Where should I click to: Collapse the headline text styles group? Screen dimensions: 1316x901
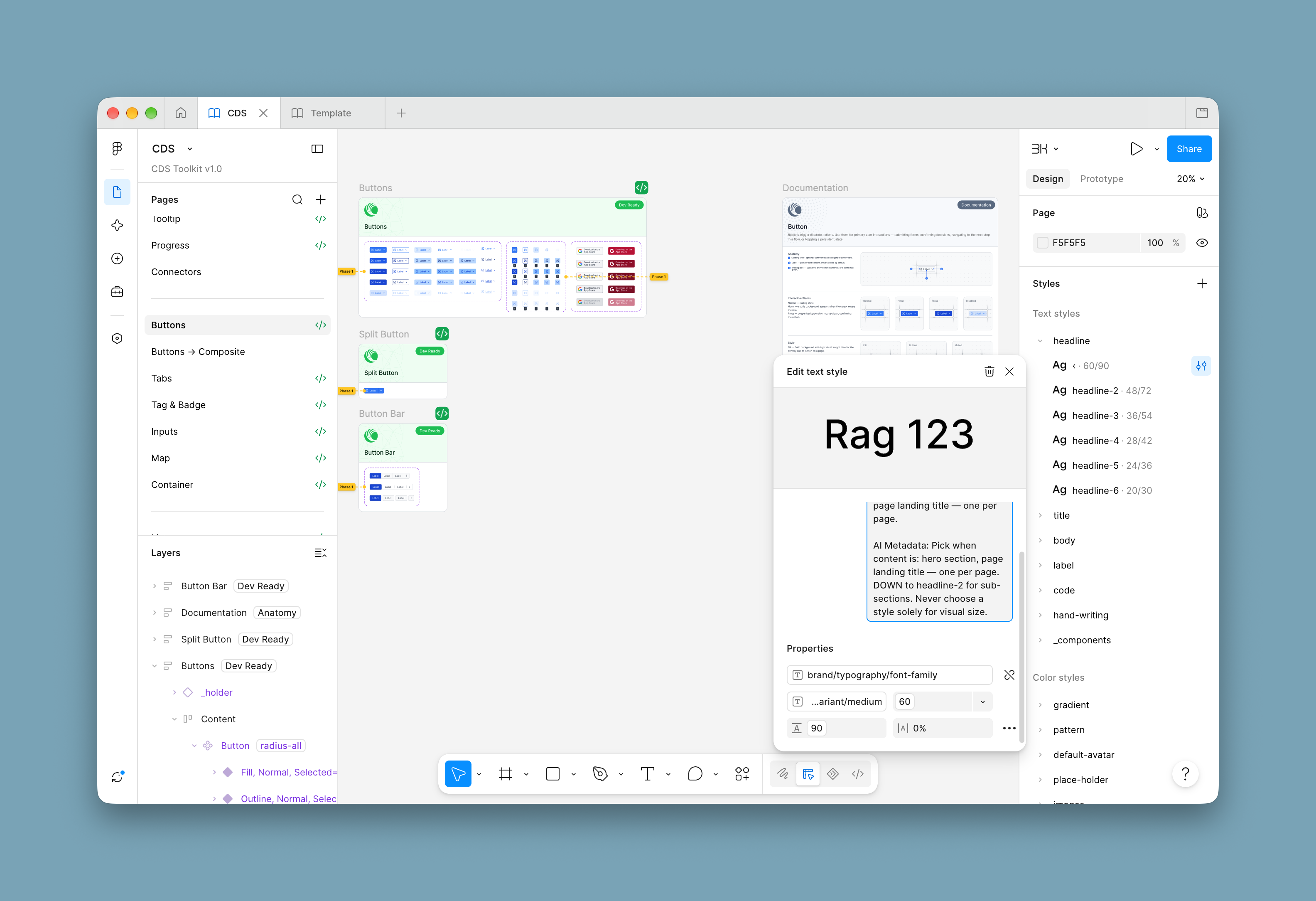[1040, 340]
